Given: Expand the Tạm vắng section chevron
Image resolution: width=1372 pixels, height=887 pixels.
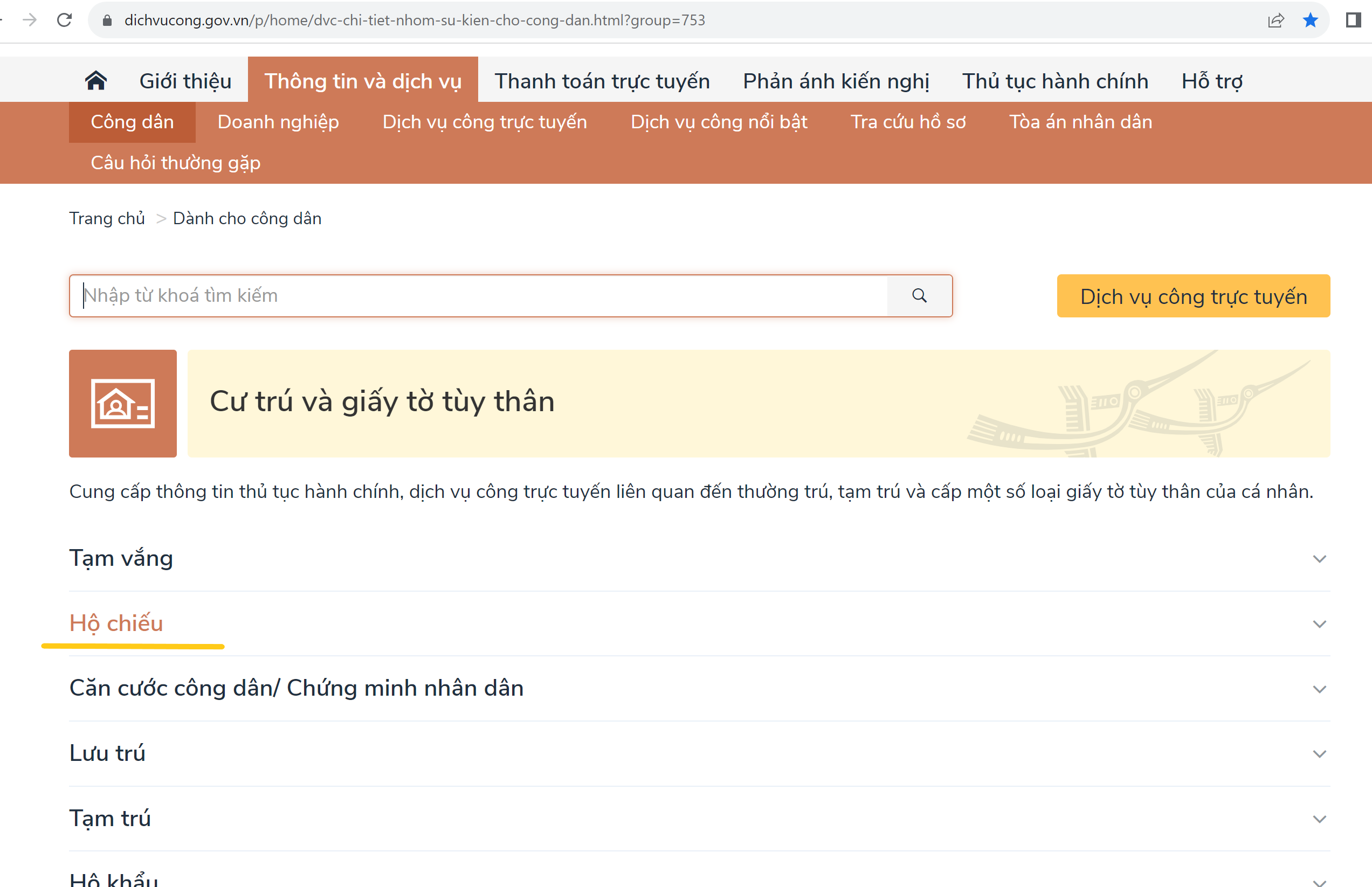Looking at the screenshot, I should 1319,559.
